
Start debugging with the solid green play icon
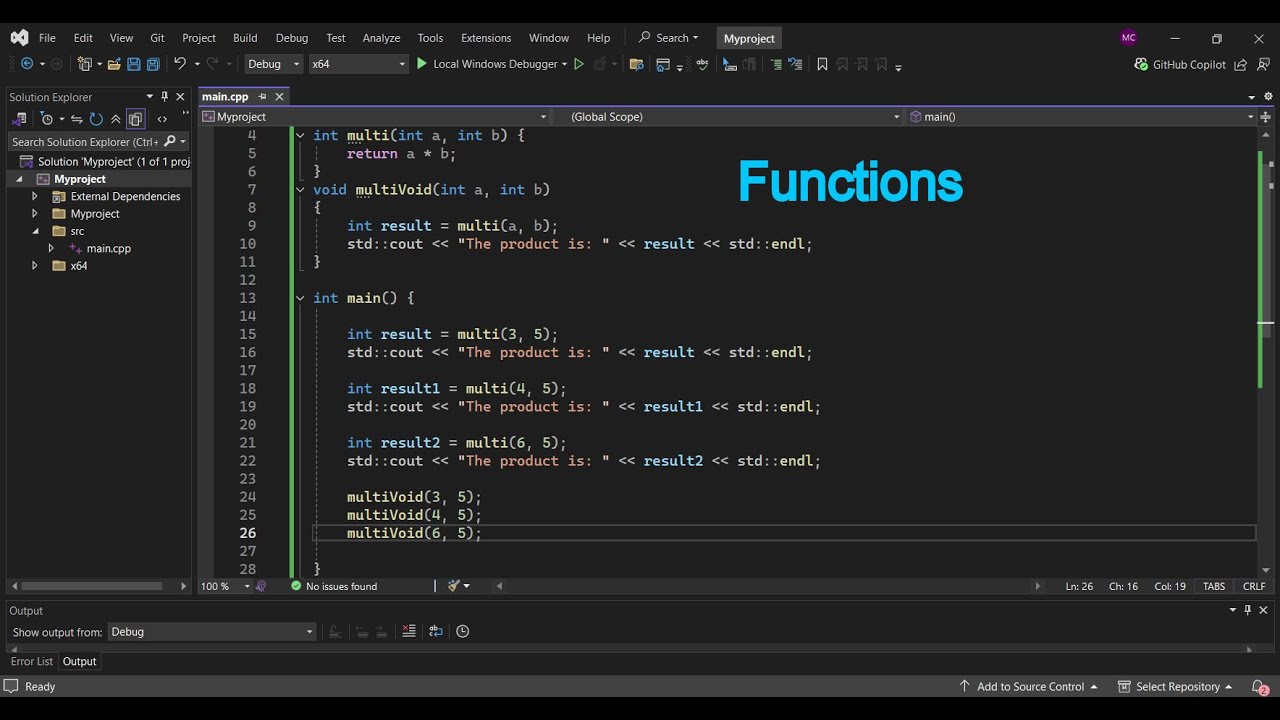coord(422,64)
